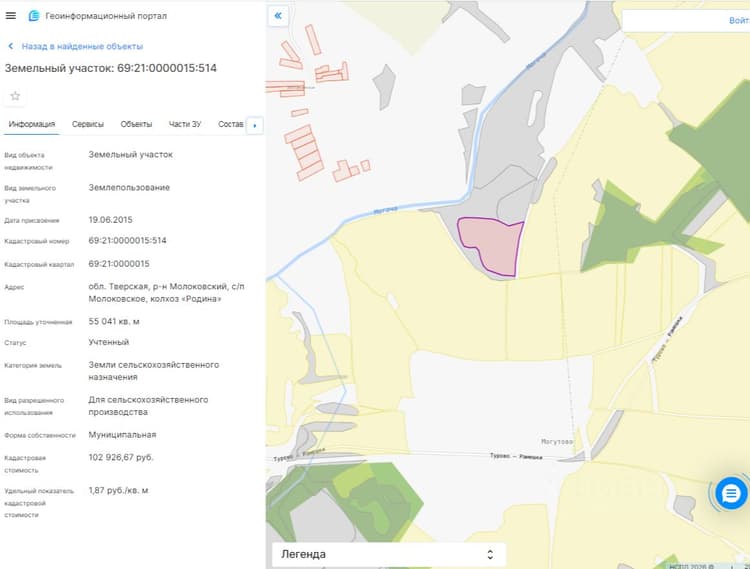Image resolution: width=750 pixels, height=569 pixels.
Task: Click the Легенда expand arrows icon
Action: pyautogui.click(x=490, y=554)
